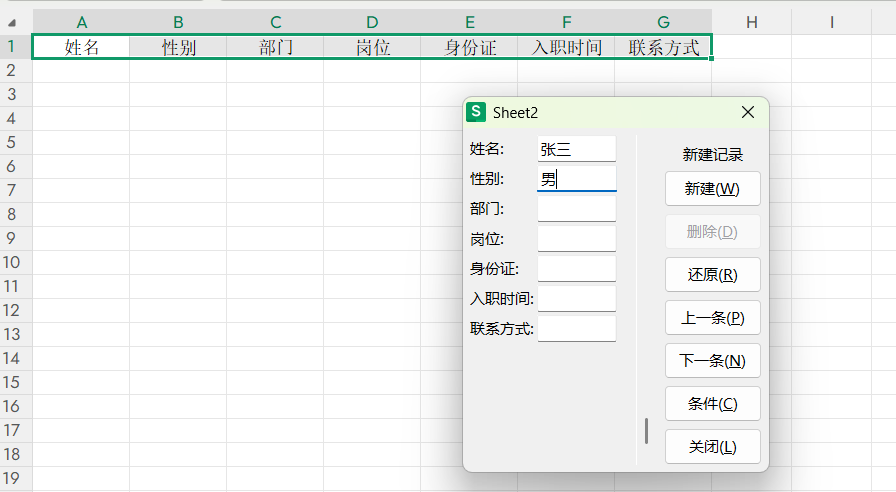
Task: Click the 新建记录 status label
Action: point(713,154)
